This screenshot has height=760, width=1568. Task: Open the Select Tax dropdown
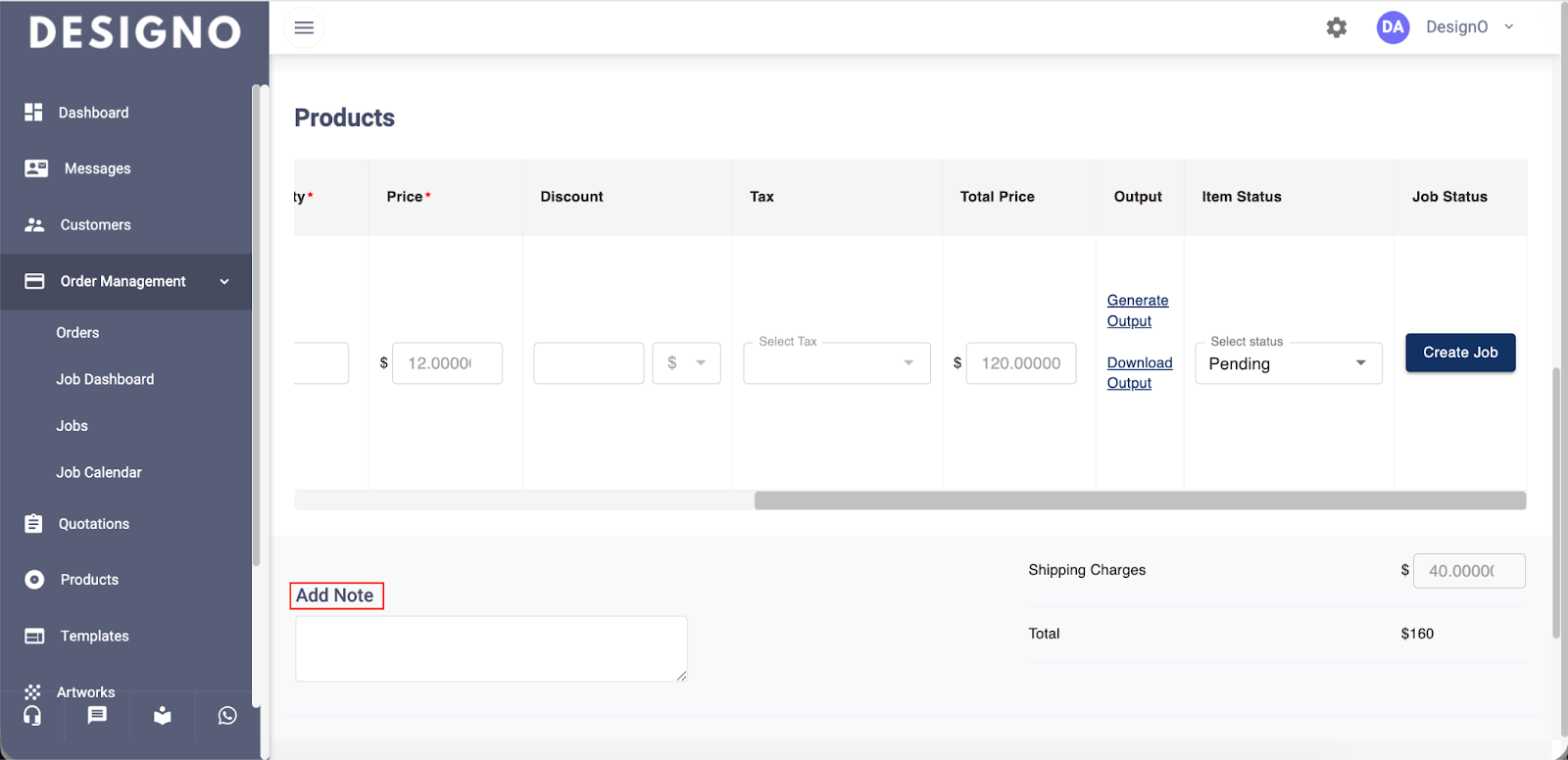tap(836, 363)
